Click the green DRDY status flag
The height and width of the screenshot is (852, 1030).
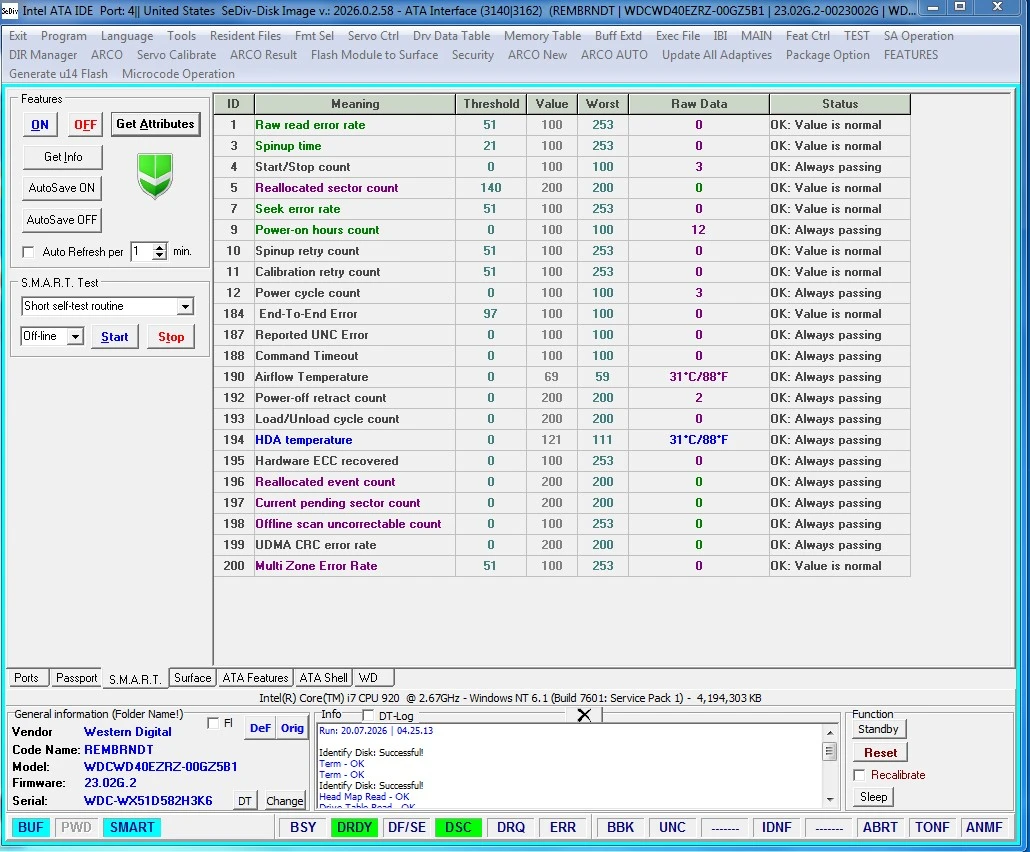click(x=354, y=828)
